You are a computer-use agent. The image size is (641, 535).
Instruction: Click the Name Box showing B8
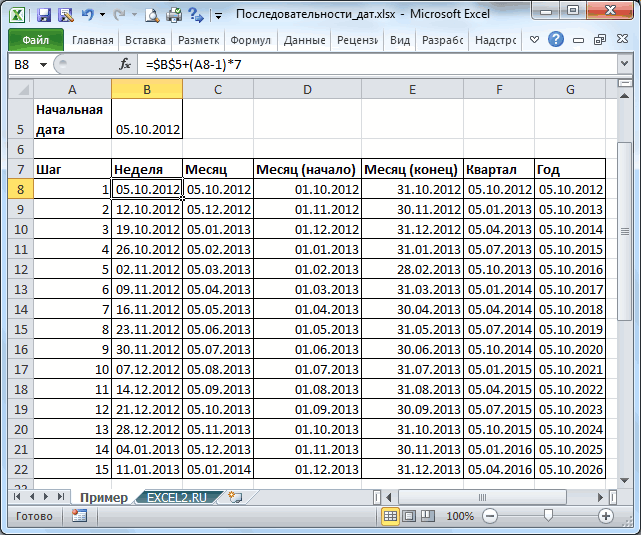[x=23, y=65]
